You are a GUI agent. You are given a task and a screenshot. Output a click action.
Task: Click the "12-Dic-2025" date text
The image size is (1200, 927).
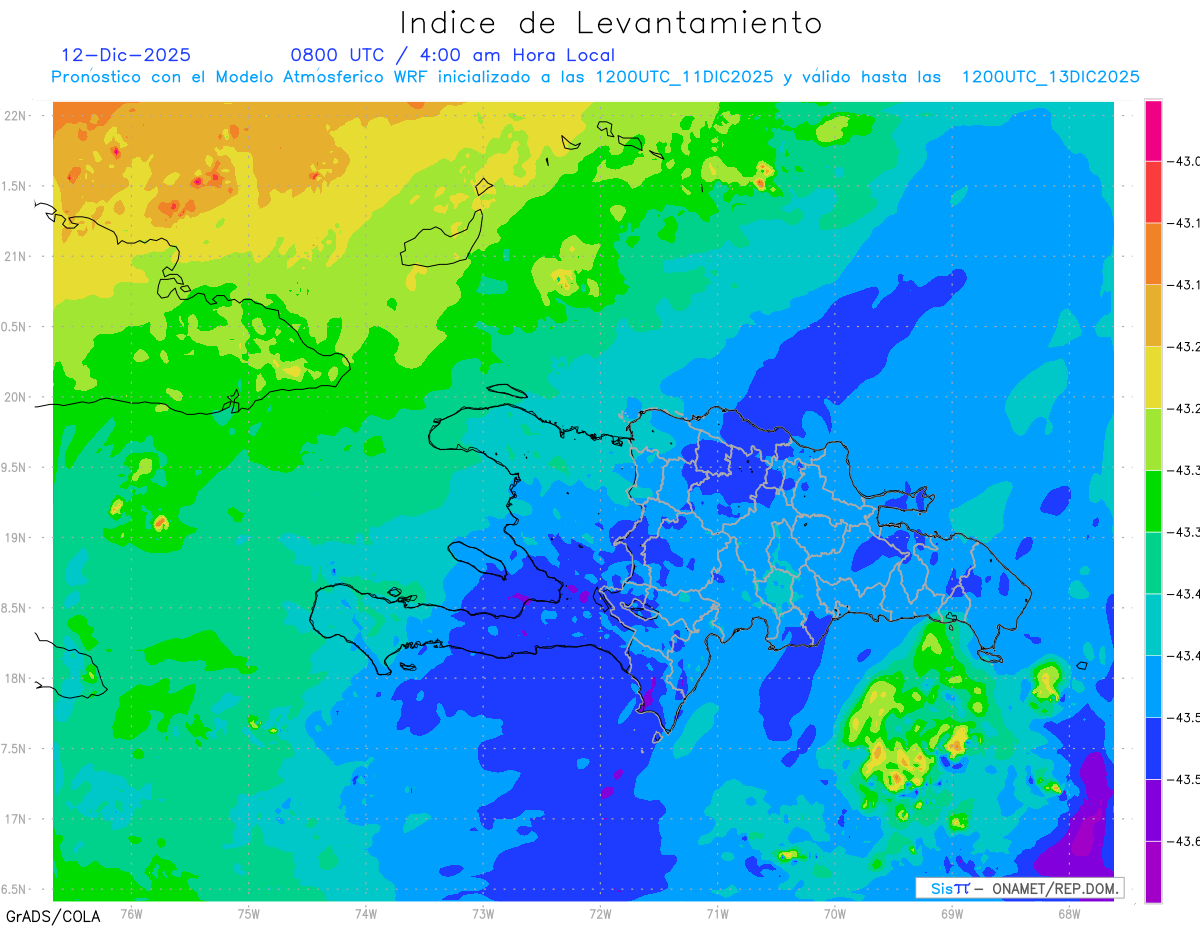click(x=126, y=55)
